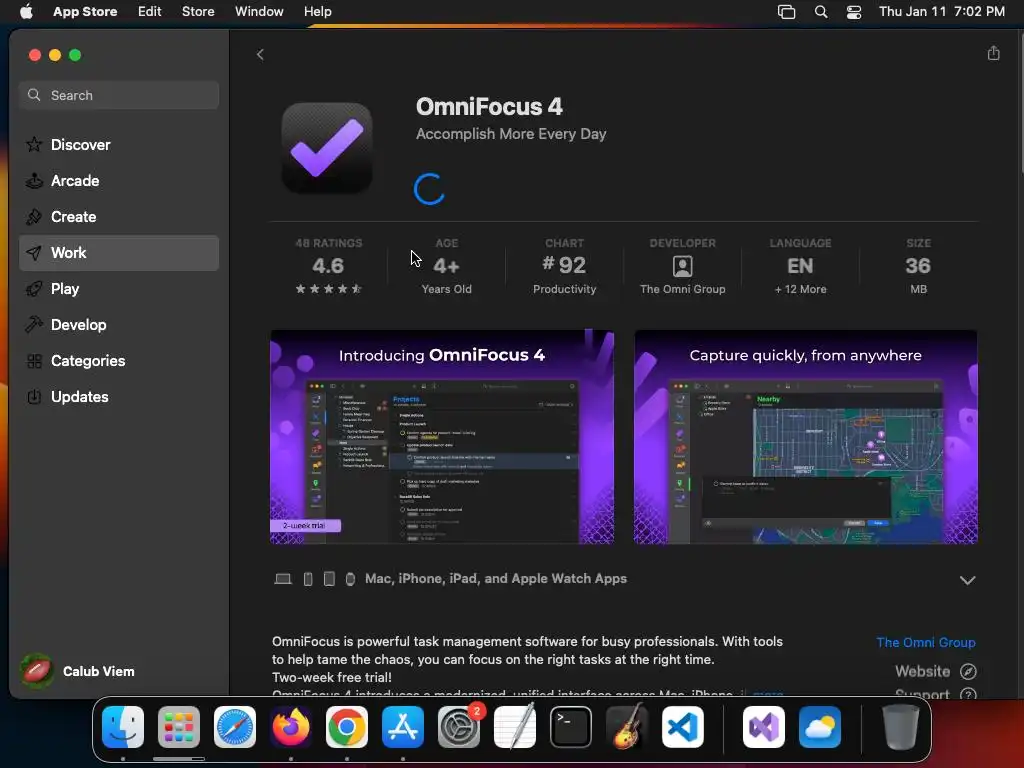Click the Website compass icon
This screenshot has width=1024, height=768.
968,671
